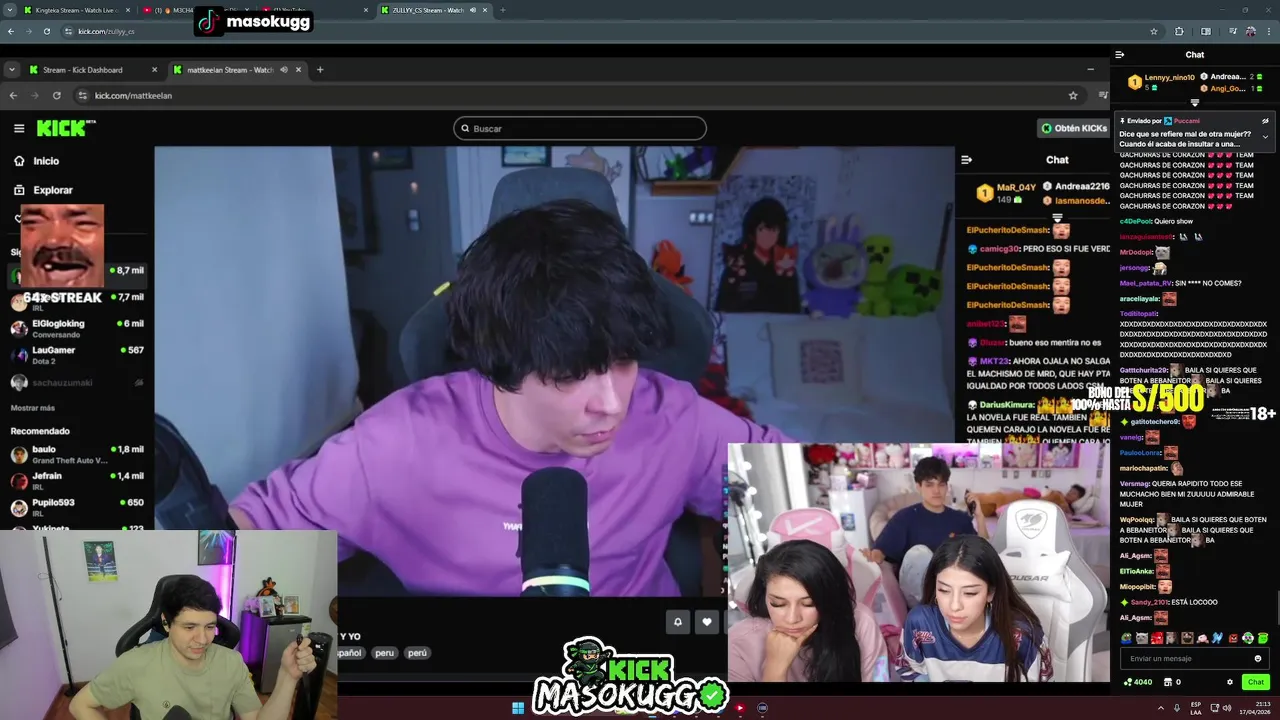The width and height of the screenshot is (1280, 720).
Task: Bookmark kick.com/zullyy_cs with star icon
Action: [1154, 31]
